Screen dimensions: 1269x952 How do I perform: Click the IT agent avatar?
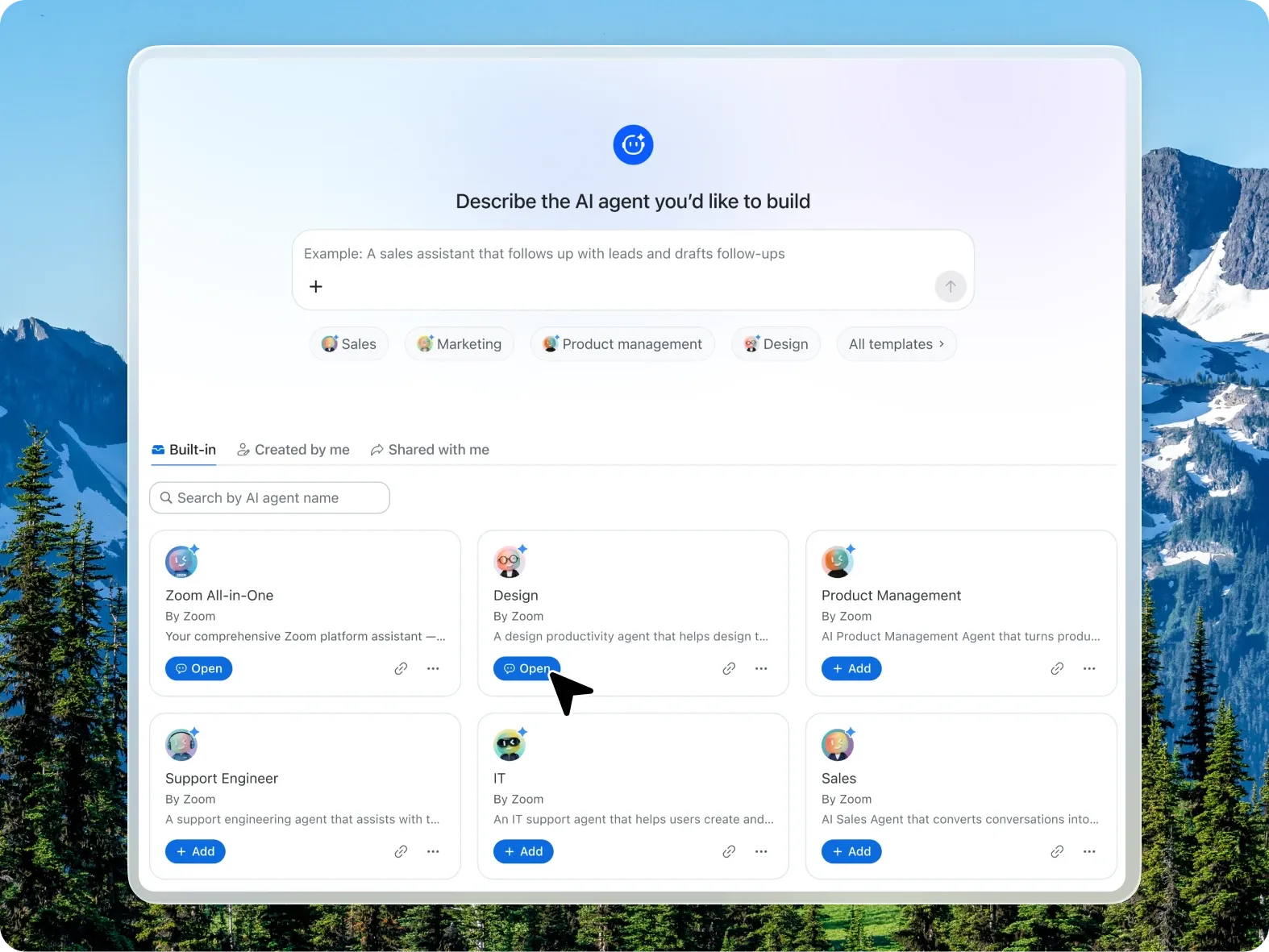click(510, 744)
